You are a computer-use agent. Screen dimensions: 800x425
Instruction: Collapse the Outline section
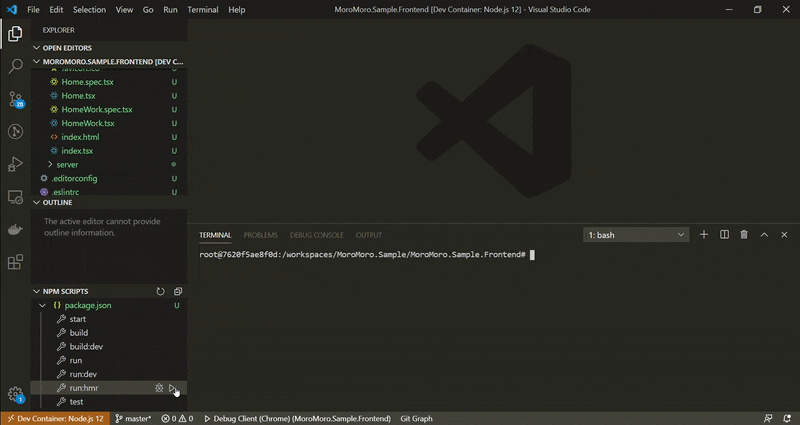click(109, 203)
